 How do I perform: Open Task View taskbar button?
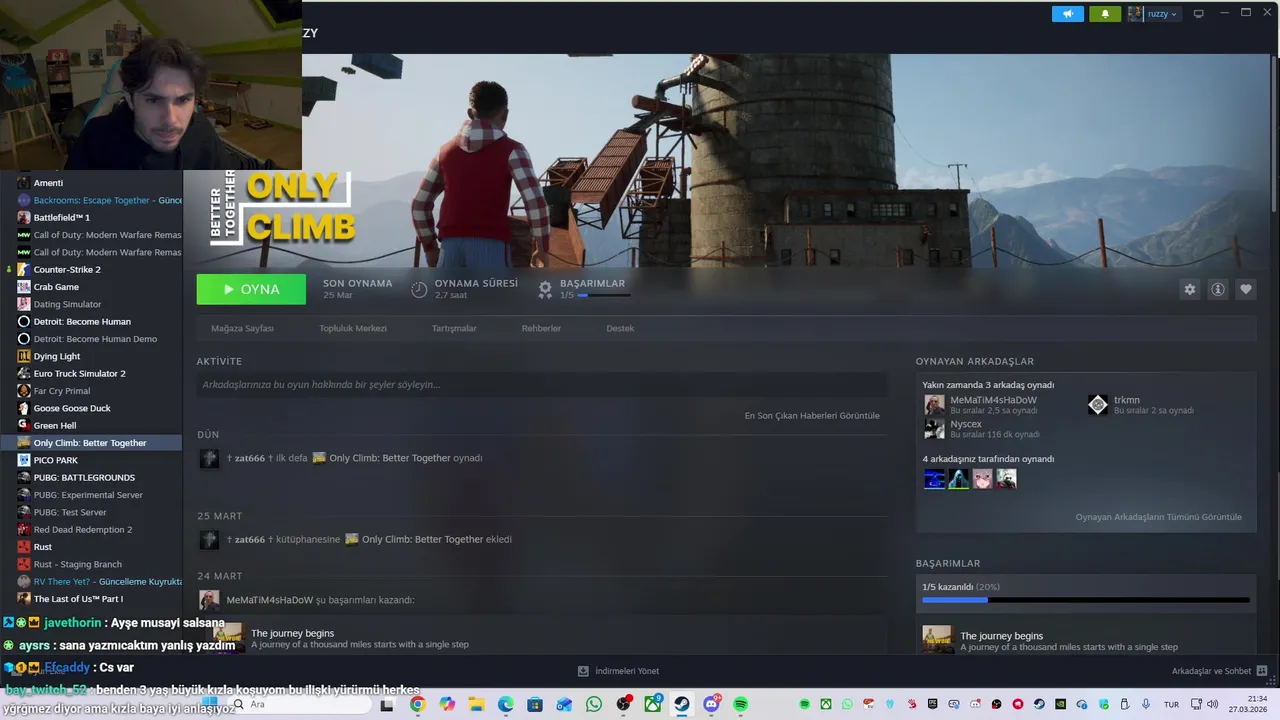387,704
